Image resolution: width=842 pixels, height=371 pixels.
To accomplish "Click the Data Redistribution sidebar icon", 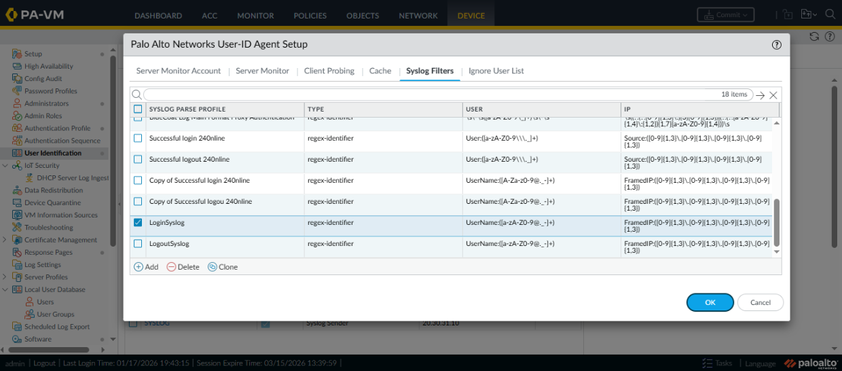I will pyautogui.click(x=18, y=190).
